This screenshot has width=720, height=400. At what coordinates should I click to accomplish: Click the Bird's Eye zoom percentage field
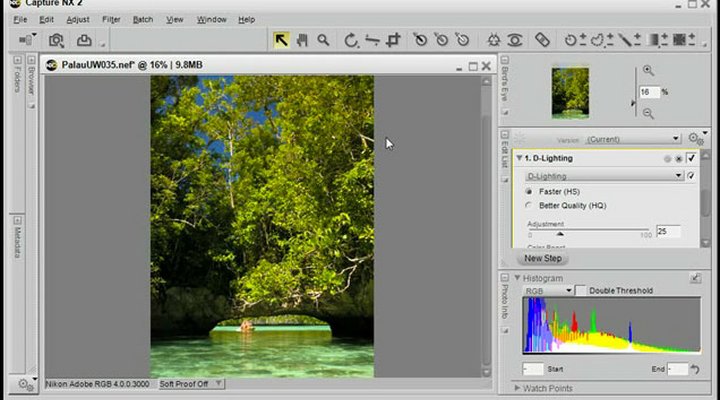tap(649, 92)
